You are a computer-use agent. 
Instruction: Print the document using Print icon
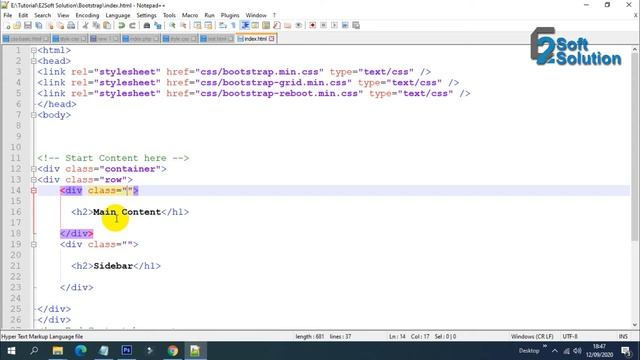coord(71,25)
